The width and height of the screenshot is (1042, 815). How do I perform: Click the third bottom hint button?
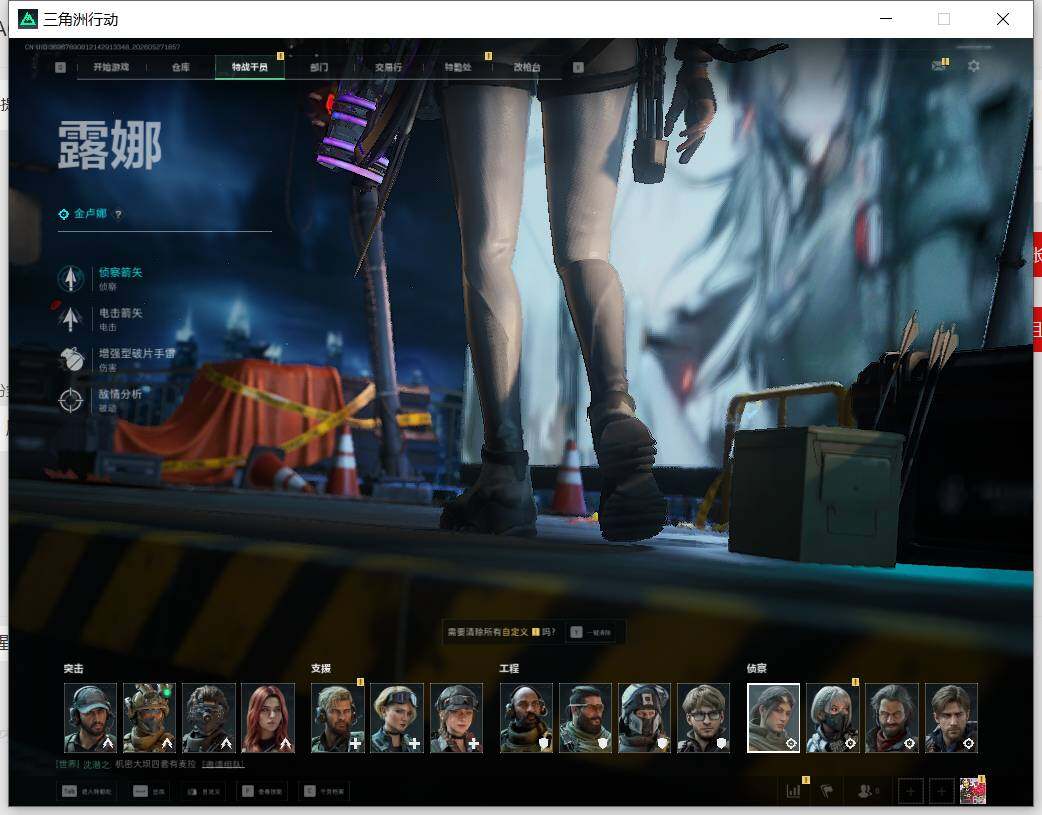tap(203, 791)
